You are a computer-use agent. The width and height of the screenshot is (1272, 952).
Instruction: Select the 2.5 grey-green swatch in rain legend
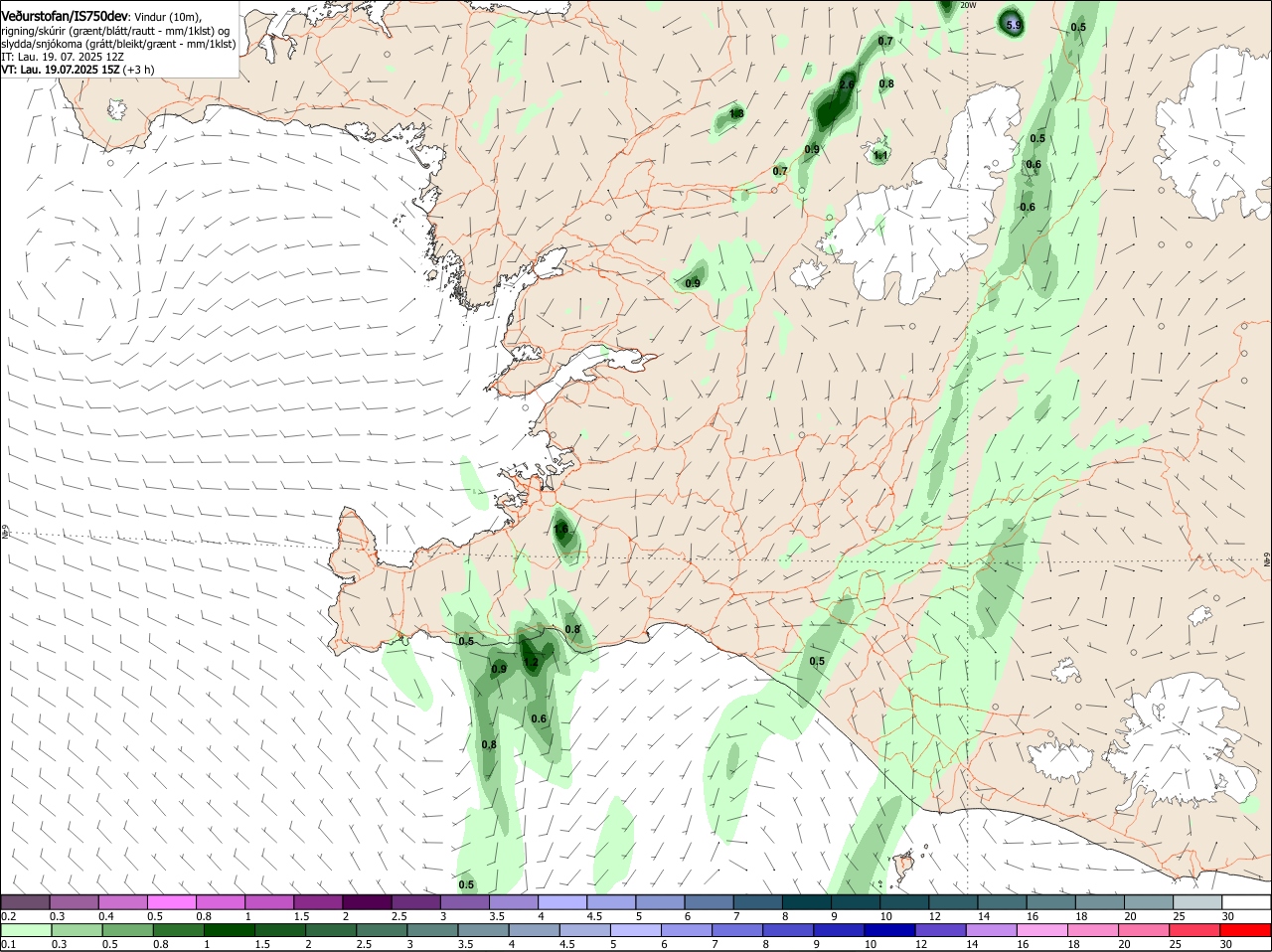tap(382, 930)
